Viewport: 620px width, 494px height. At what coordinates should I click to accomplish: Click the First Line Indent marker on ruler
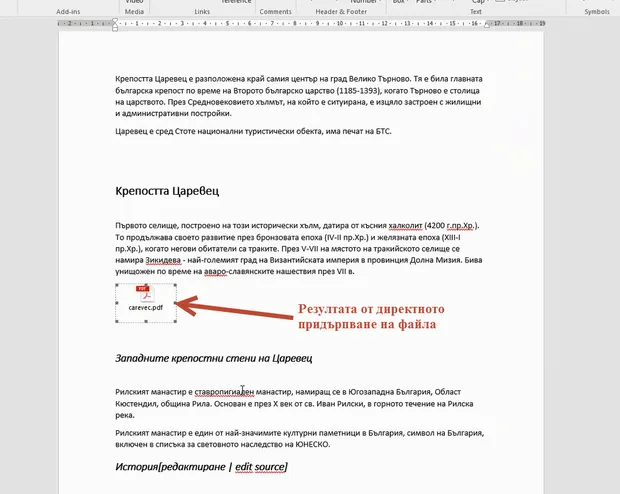click(x=115, y=21)
